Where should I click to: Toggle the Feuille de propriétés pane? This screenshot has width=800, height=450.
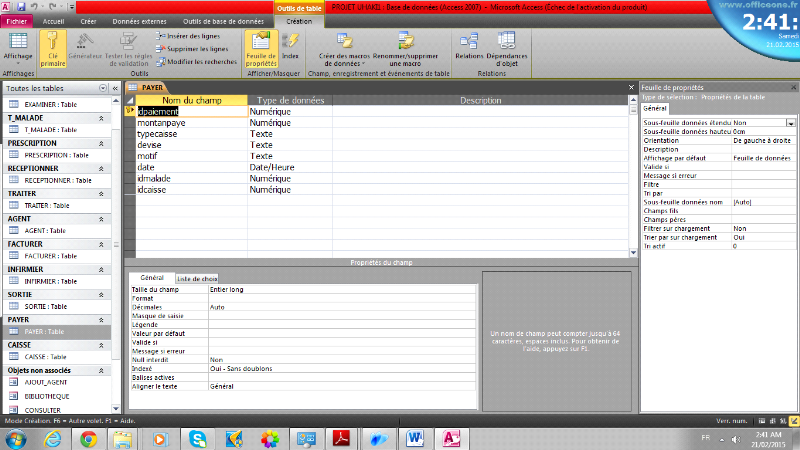tap(260, 47)
